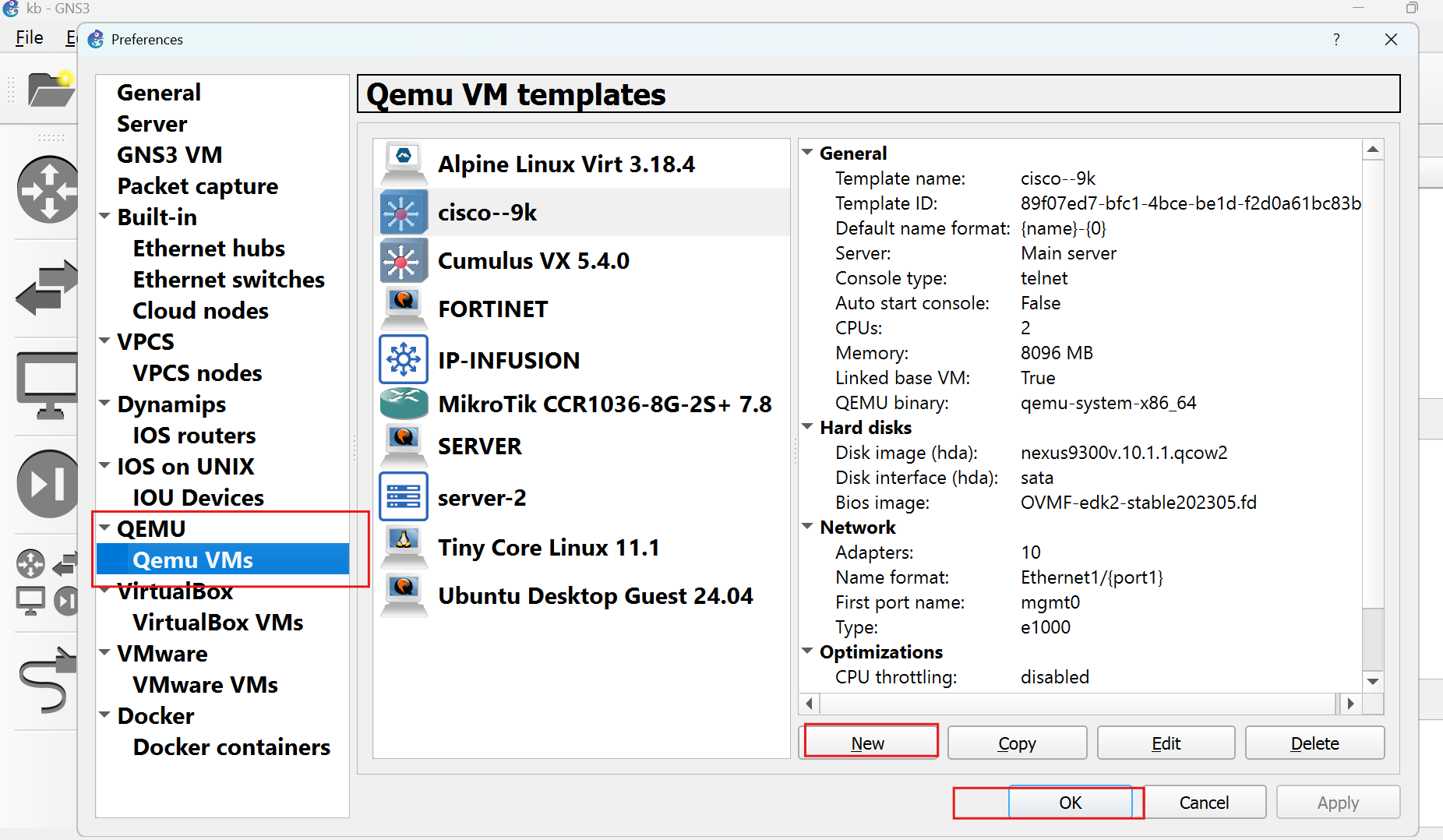The width and height of the screenshot is (1443, 840).
Task: Collapse the Optimizations property group
Action: (808, 651)
